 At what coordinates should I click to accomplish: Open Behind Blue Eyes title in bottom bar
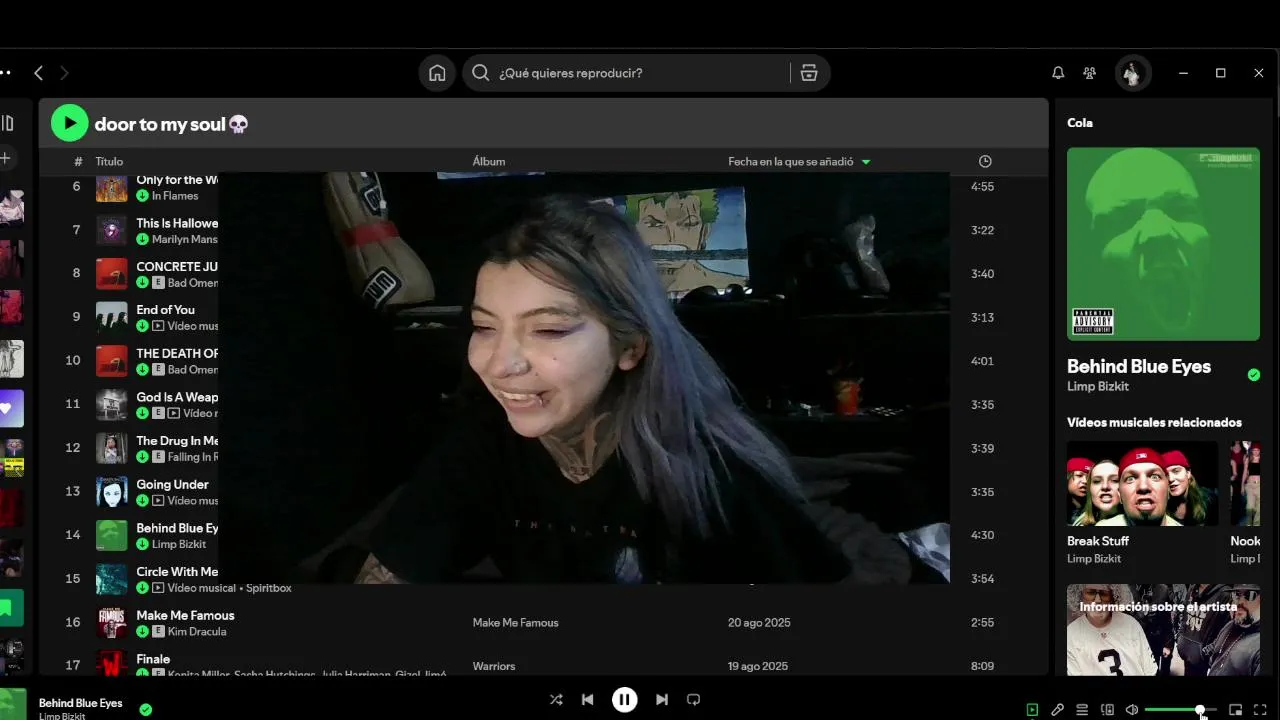coord(80,703)
